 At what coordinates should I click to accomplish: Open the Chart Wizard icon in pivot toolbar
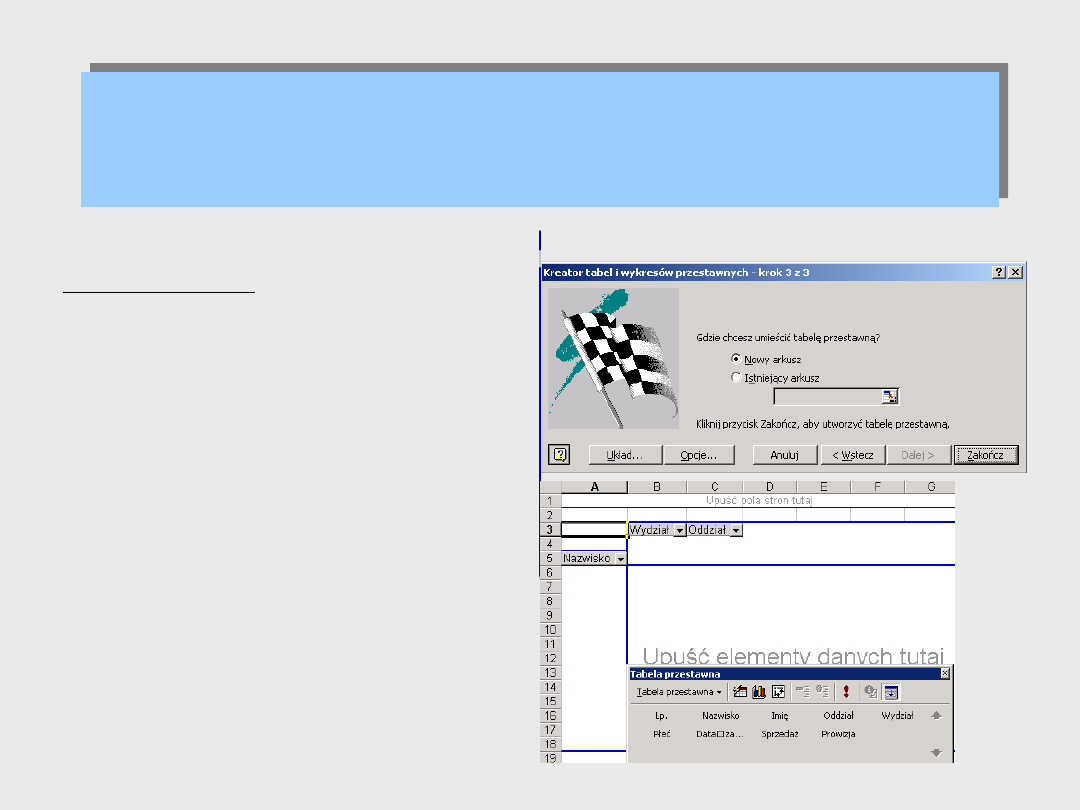(x=758, y=691)
